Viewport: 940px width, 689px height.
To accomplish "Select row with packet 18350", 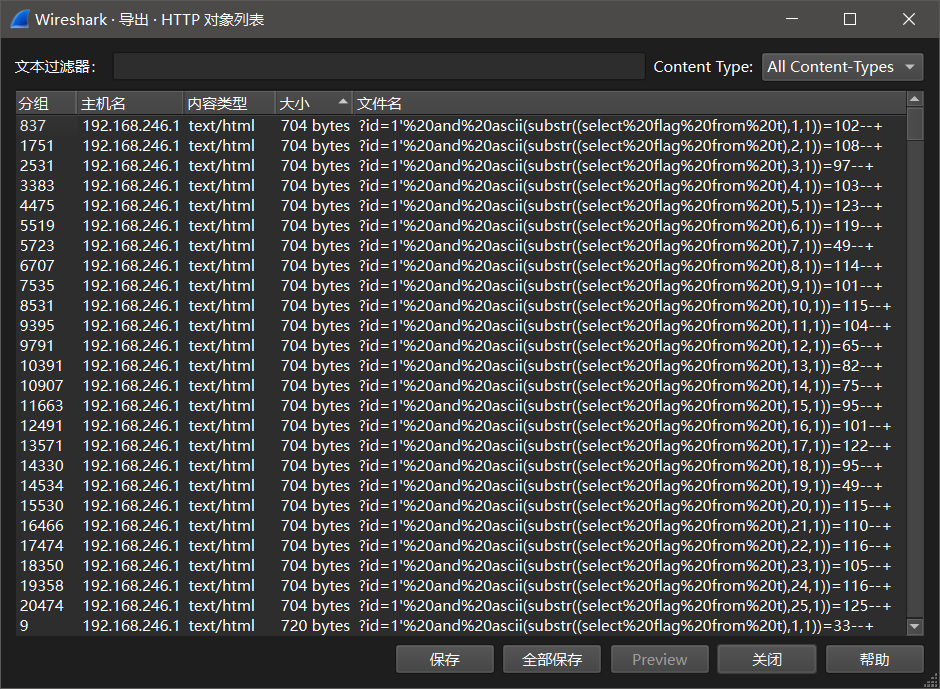I will click(460, 565).
